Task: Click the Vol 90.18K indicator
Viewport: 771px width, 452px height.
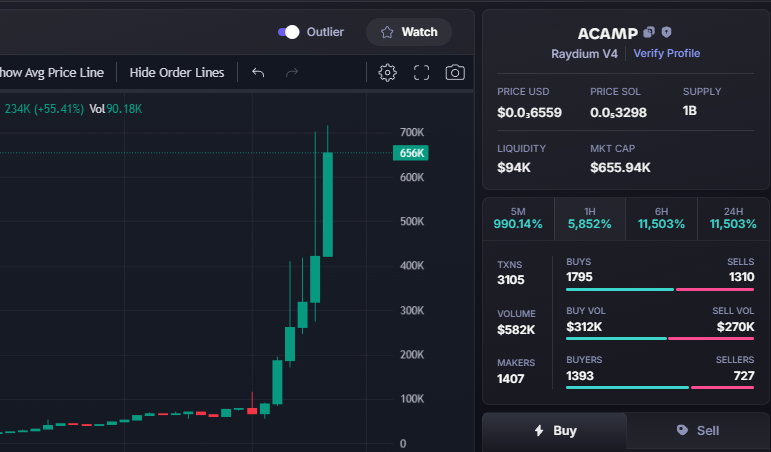Action: (x=116, y=109)
